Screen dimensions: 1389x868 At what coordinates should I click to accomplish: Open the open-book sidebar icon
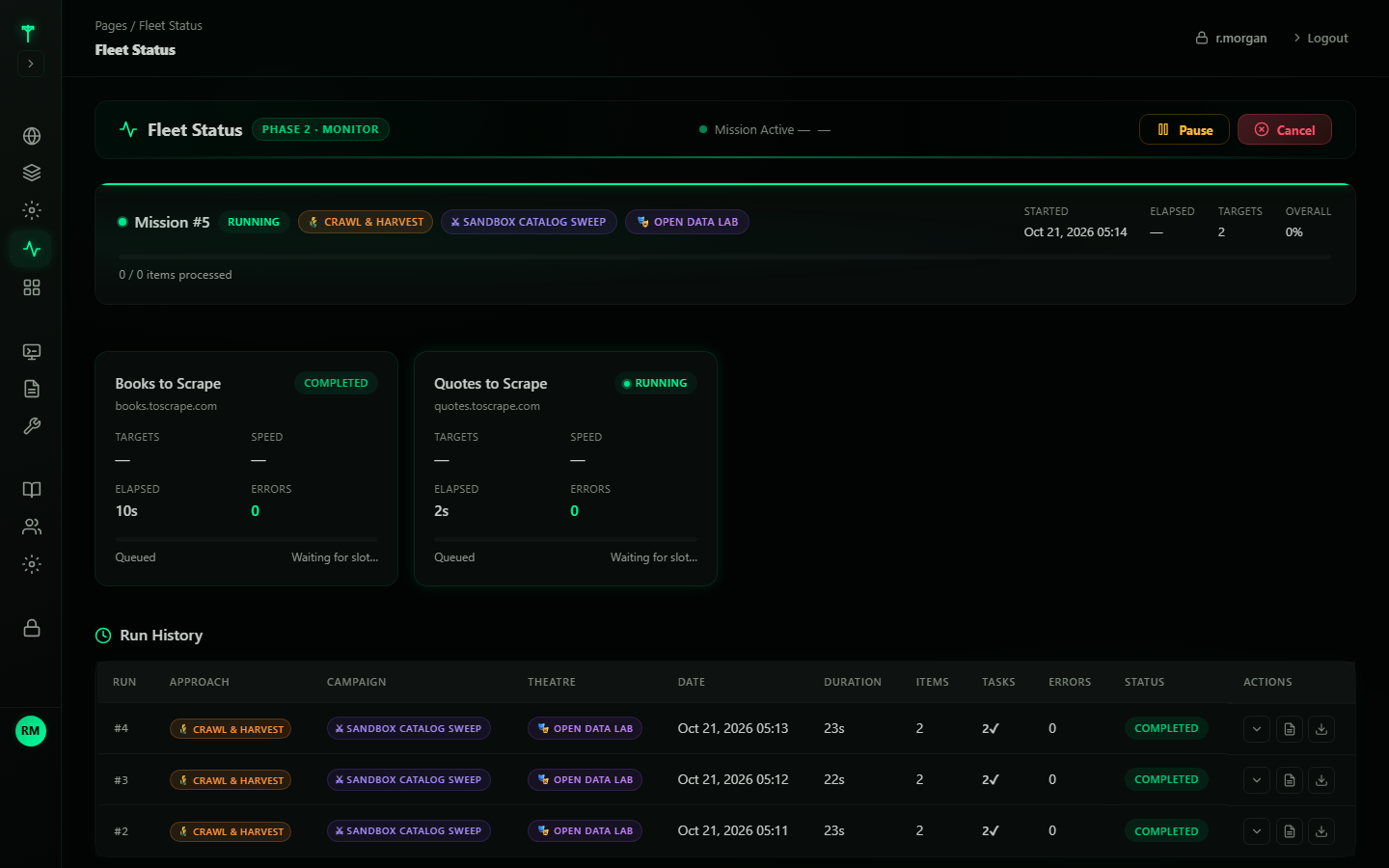click(x=32, y=489)
